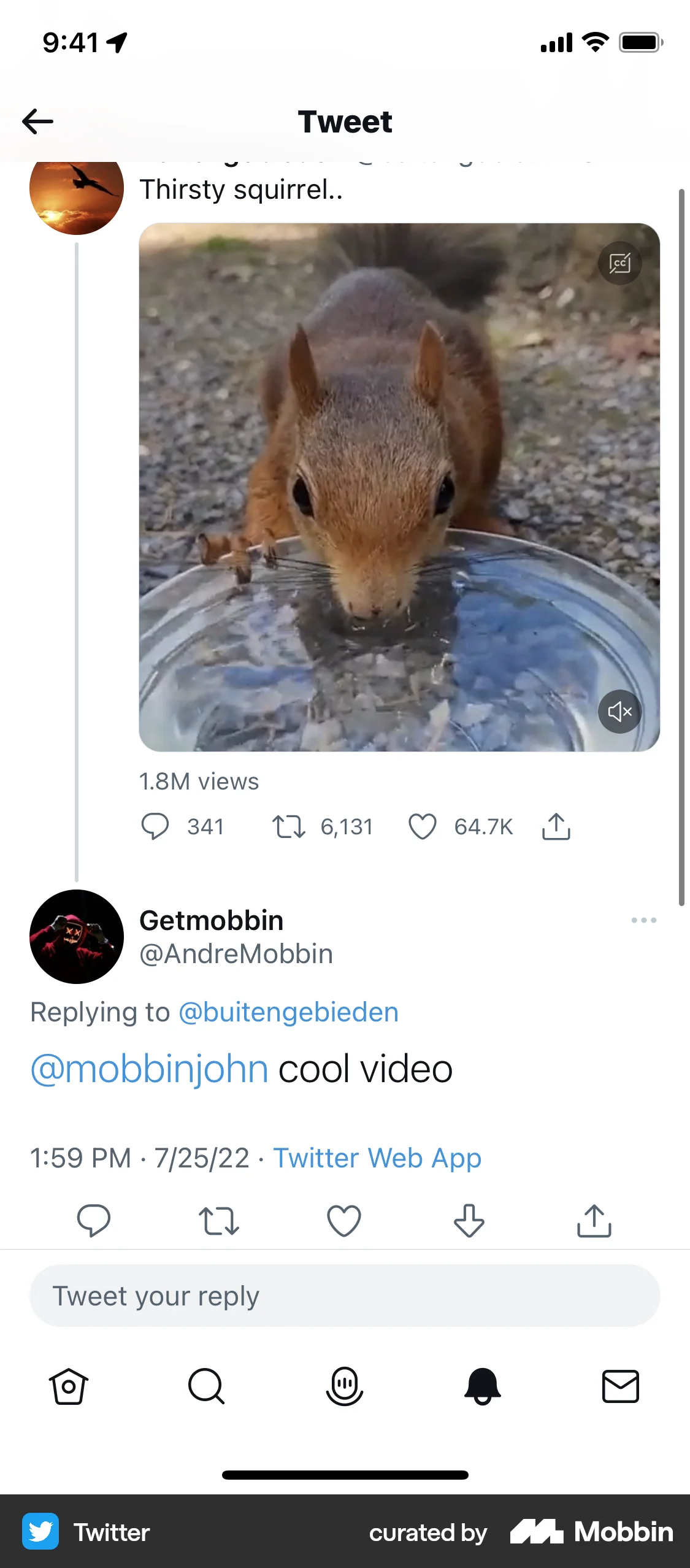Toggle closed captions on the squirrel video
690x1568 pixels.
coord(619,264)
